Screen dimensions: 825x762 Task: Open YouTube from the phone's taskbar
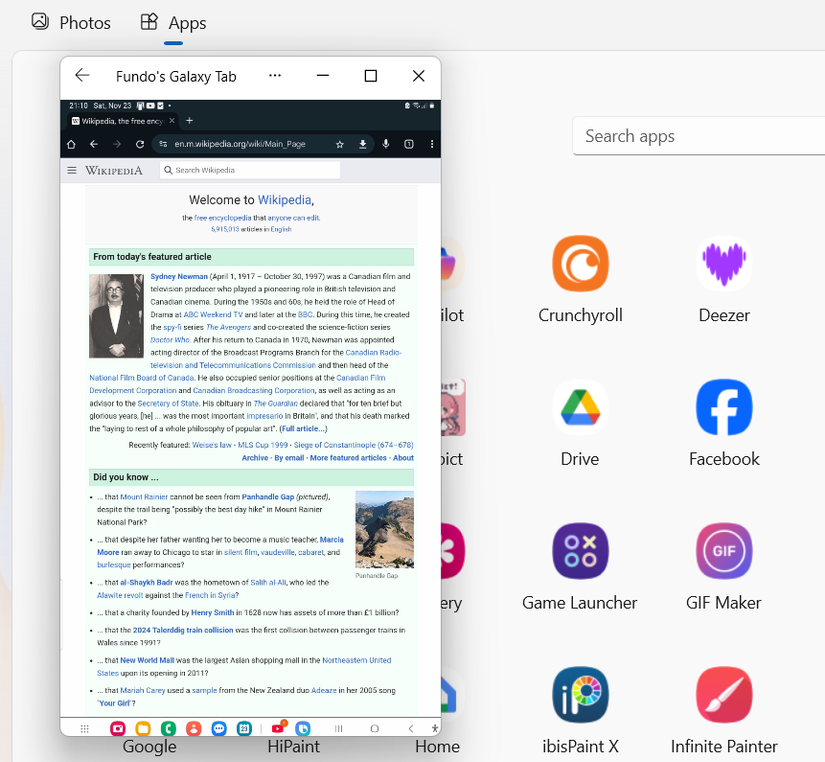coord(277,728)
